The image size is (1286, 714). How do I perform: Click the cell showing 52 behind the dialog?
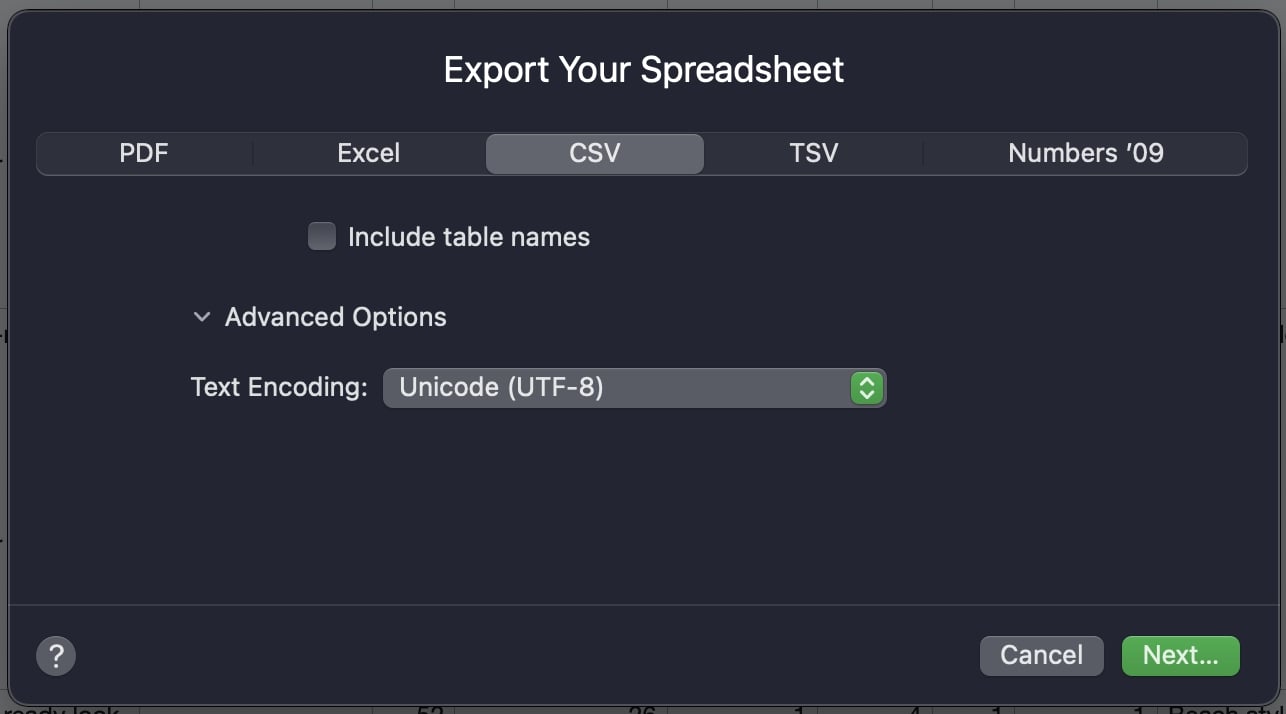(429, 709)
